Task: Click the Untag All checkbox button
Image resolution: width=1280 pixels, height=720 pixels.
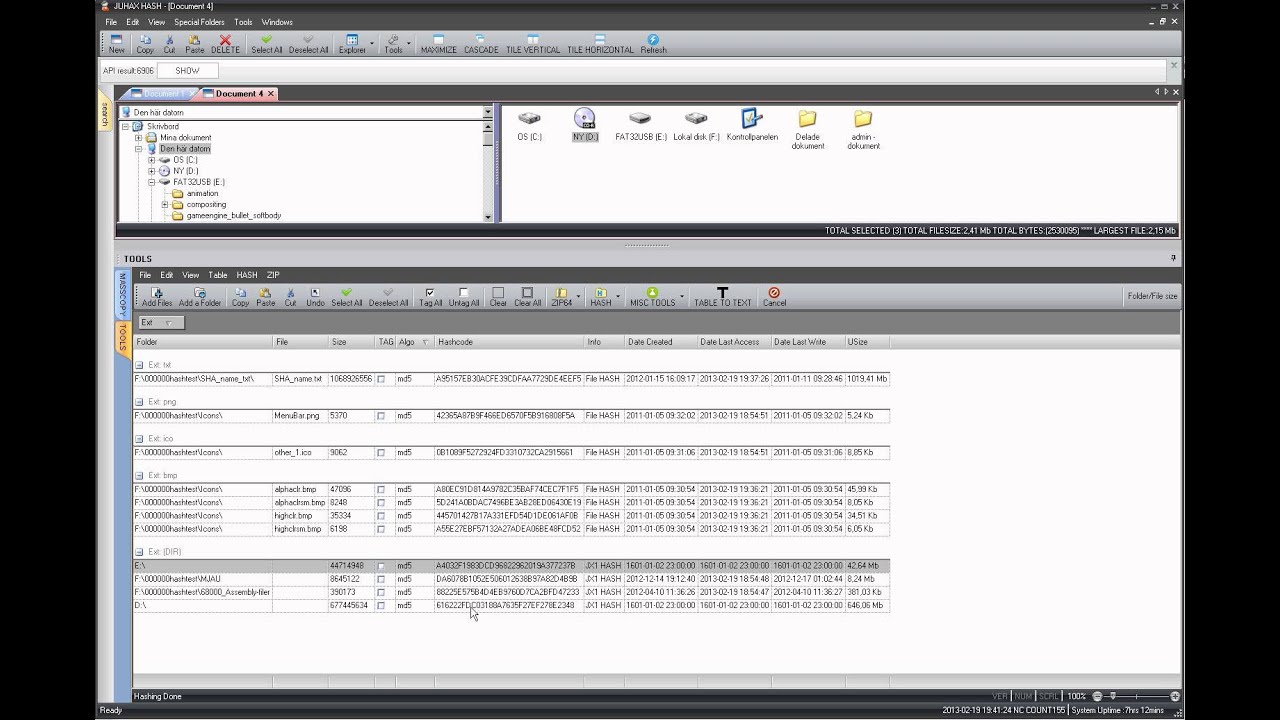Action: click(x=463, y=297)
